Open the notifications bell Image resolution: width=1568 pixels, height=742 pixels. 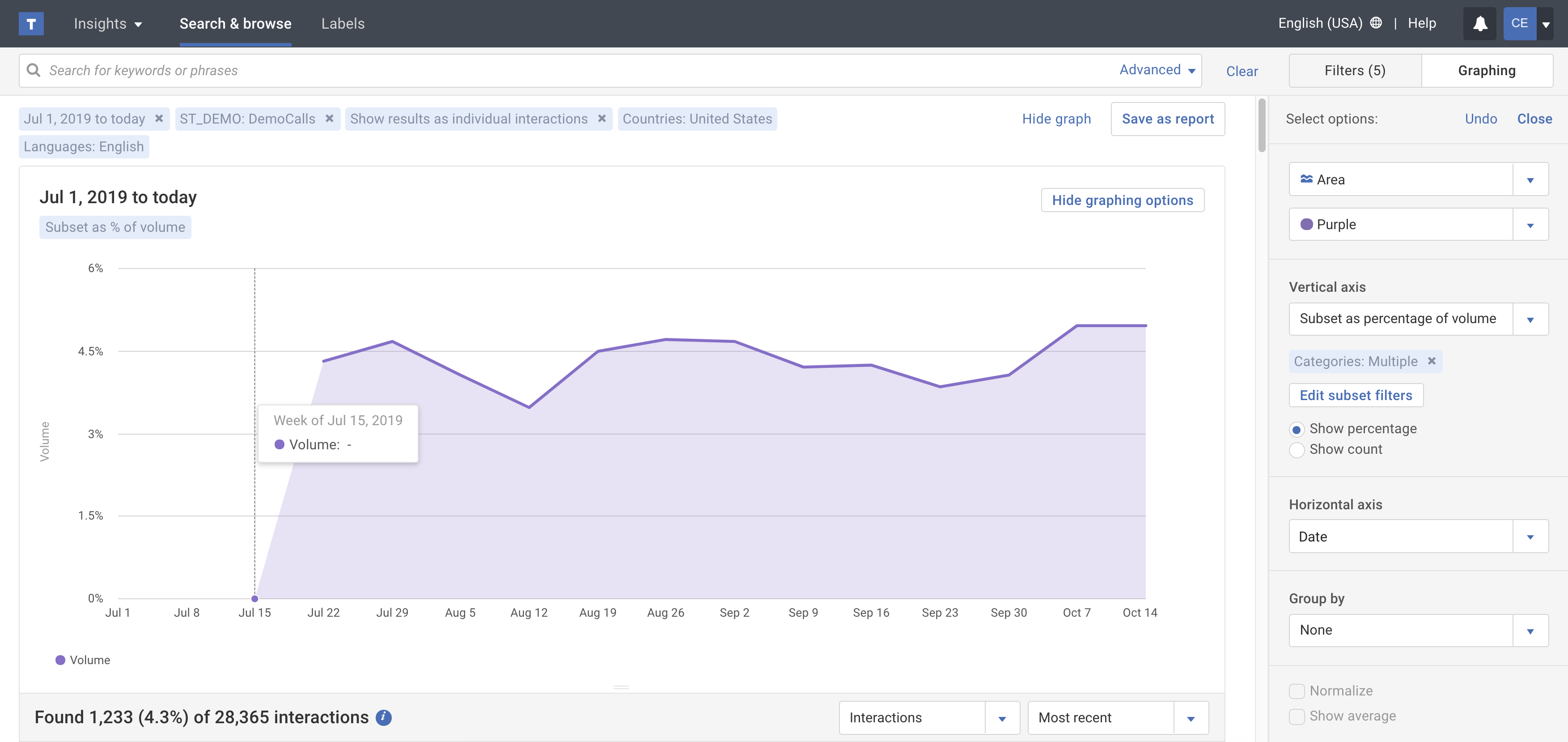(1480, 24)
